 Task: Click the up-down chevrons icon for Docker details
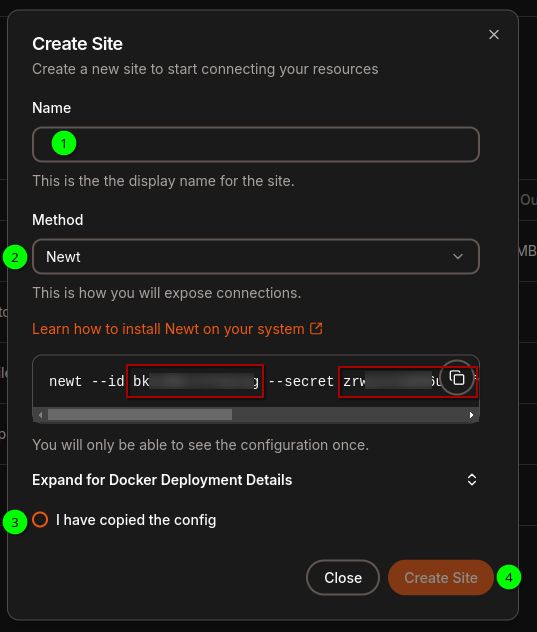click(472, 480)
